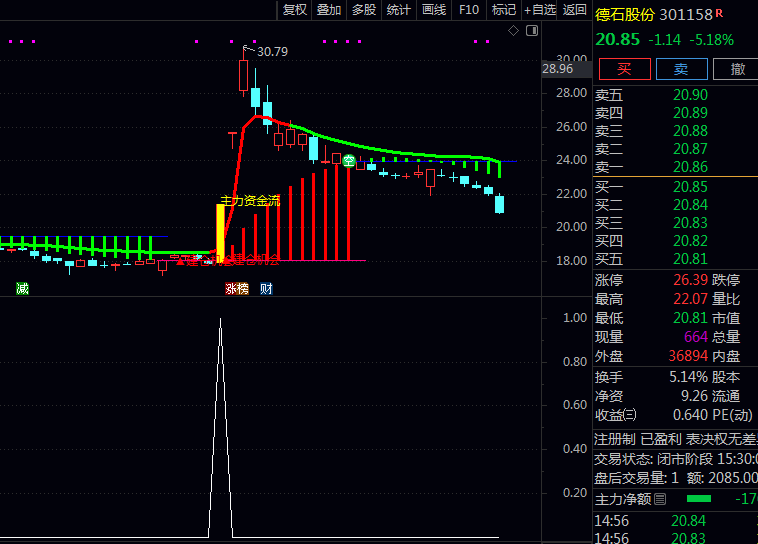Select the 多股 multi-stock view
Screen dimensions: 758x544
[363, 10]
